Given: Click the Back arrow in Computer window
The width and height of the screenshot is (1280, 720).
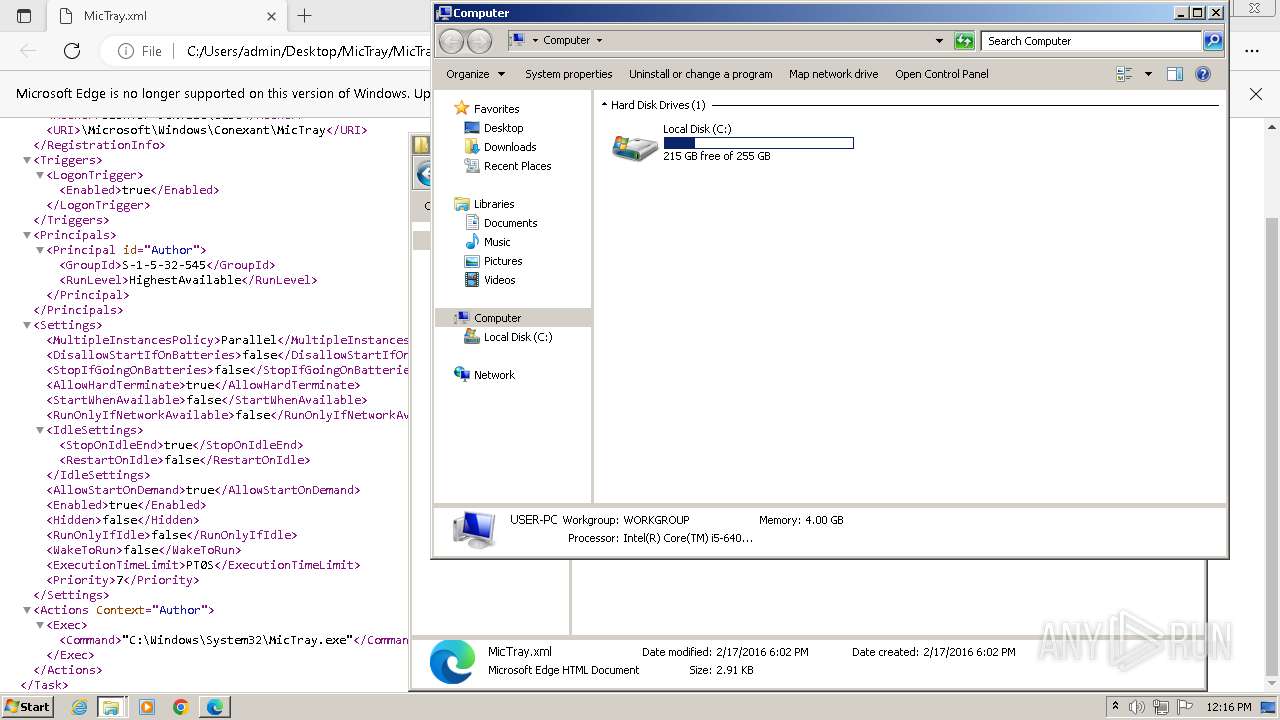Looking at the screenshot, I should pos(452,41).
